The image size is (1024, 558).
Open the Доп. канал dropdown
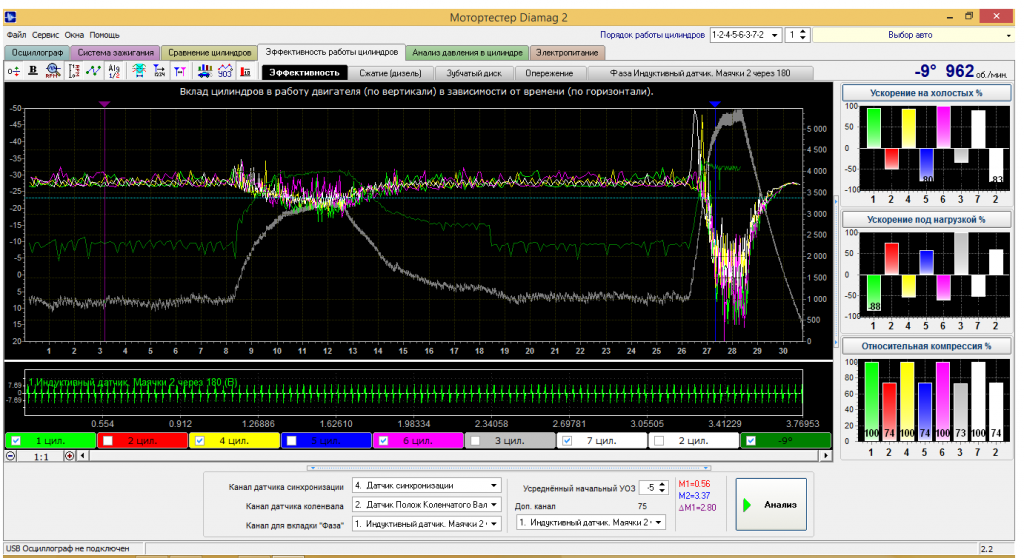click(x=591, y=522)
